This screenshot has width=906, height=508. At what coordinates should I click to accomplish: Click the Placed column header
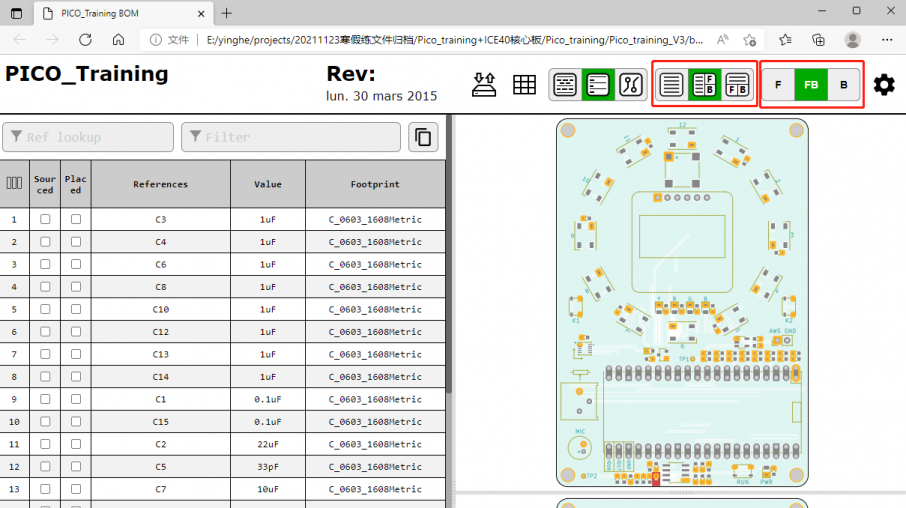click(x=76, y=184)
